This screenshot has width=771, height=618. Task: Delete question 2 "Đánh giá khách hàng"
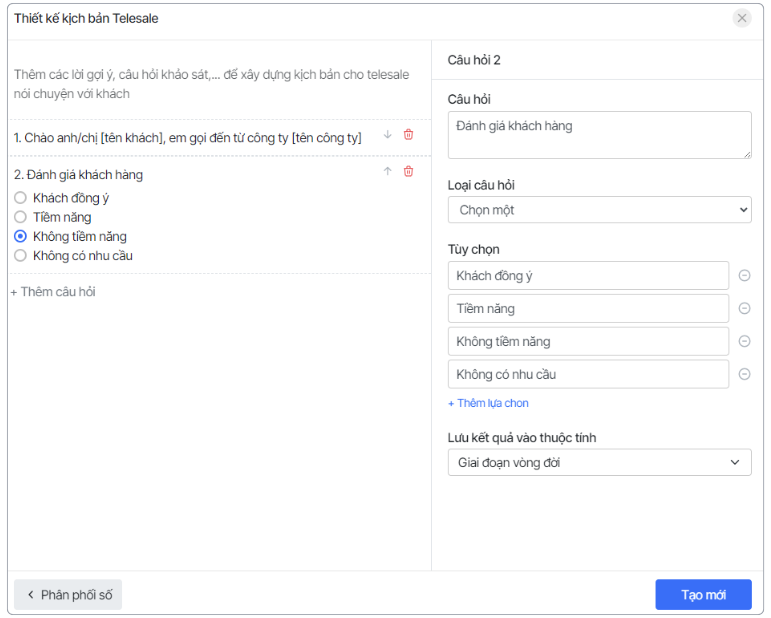[x=408, y=172]
